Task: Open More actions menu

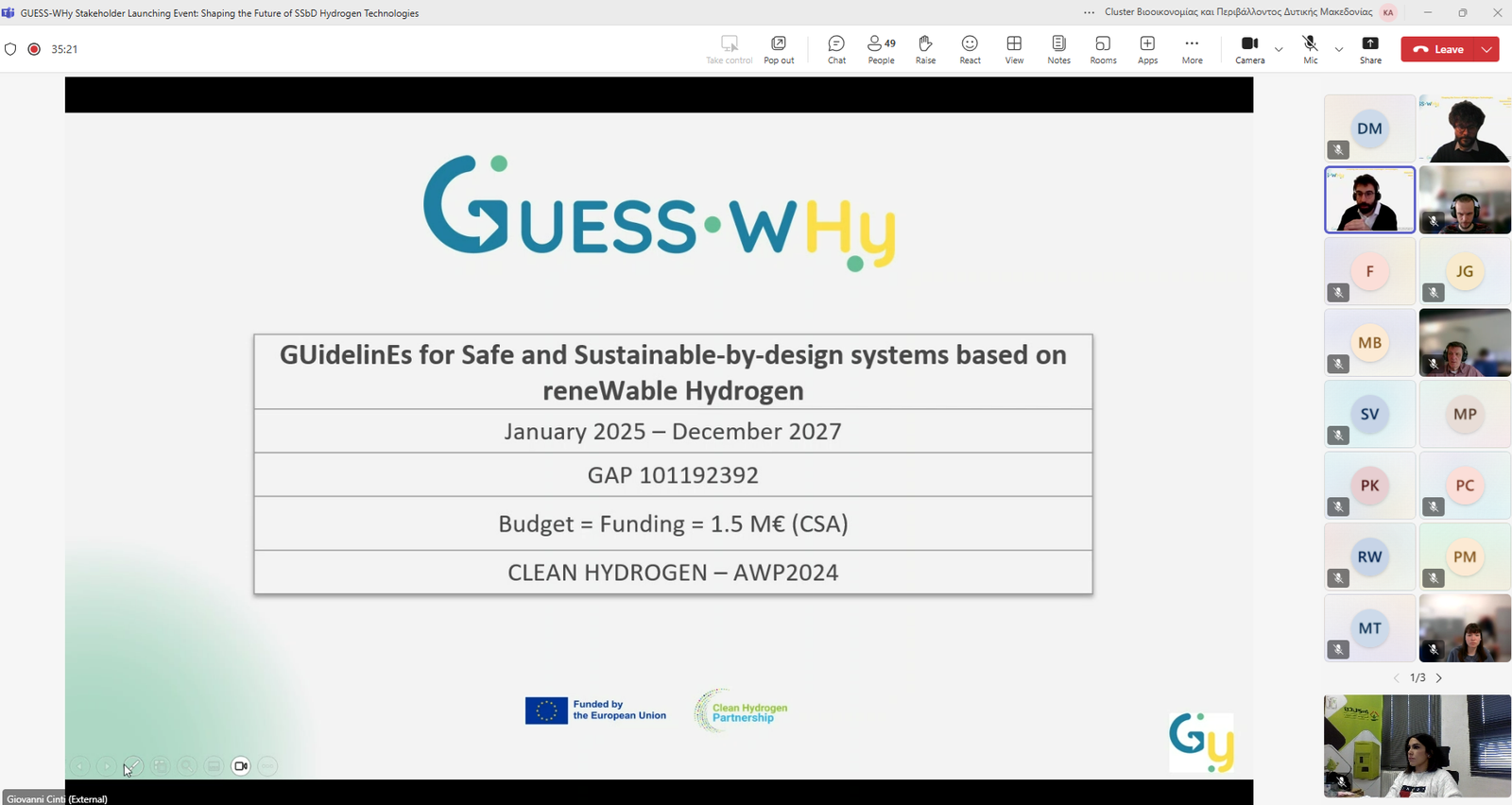Action: tap(1192, 49)
